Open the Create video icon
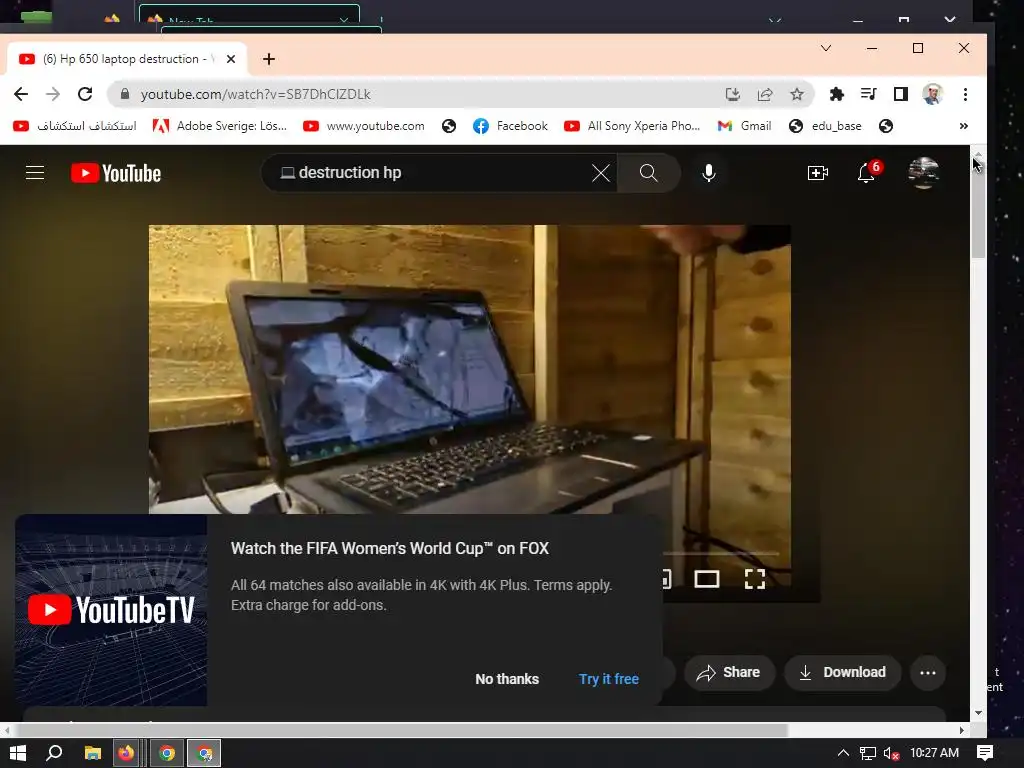Viewport: 1024px width, 768px height. click(x=818, y=172)
